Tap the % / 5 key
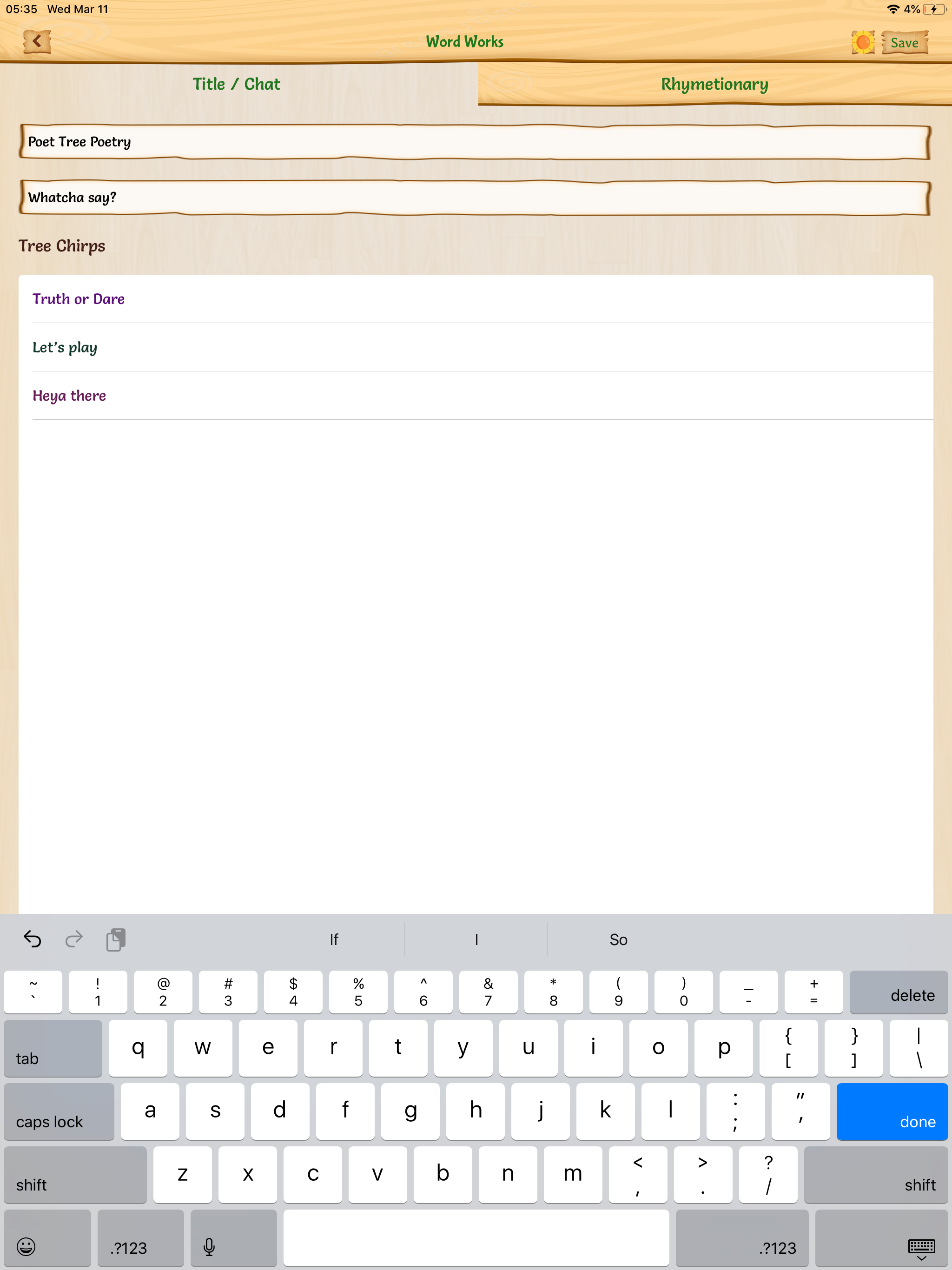 358,992
